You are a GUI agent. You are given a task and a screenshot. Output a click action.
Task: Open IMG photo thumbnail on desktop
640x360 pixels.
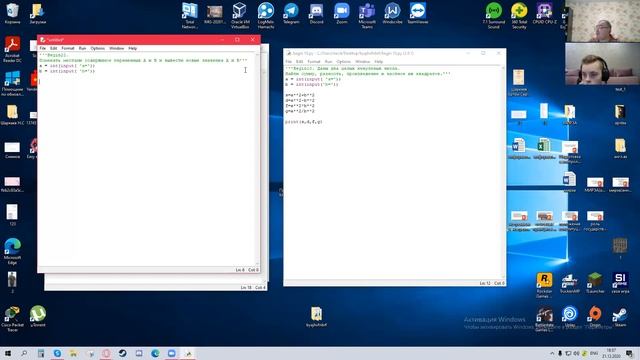point(215,13)
